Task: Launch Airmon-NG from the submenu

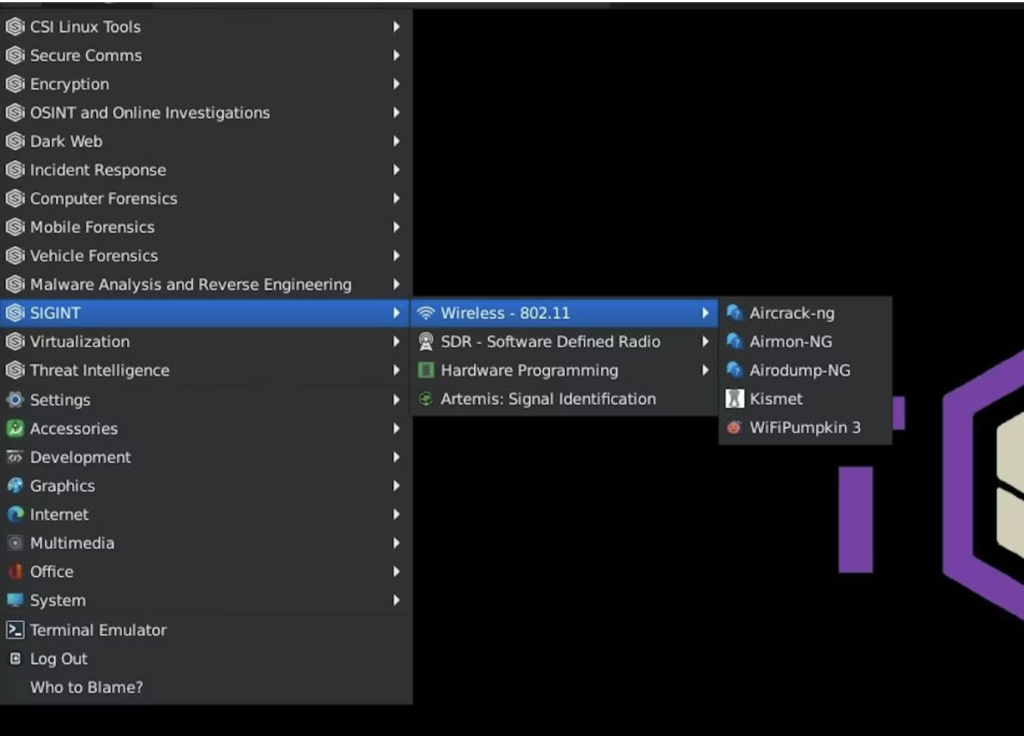Action: click(x=805, y=342)
